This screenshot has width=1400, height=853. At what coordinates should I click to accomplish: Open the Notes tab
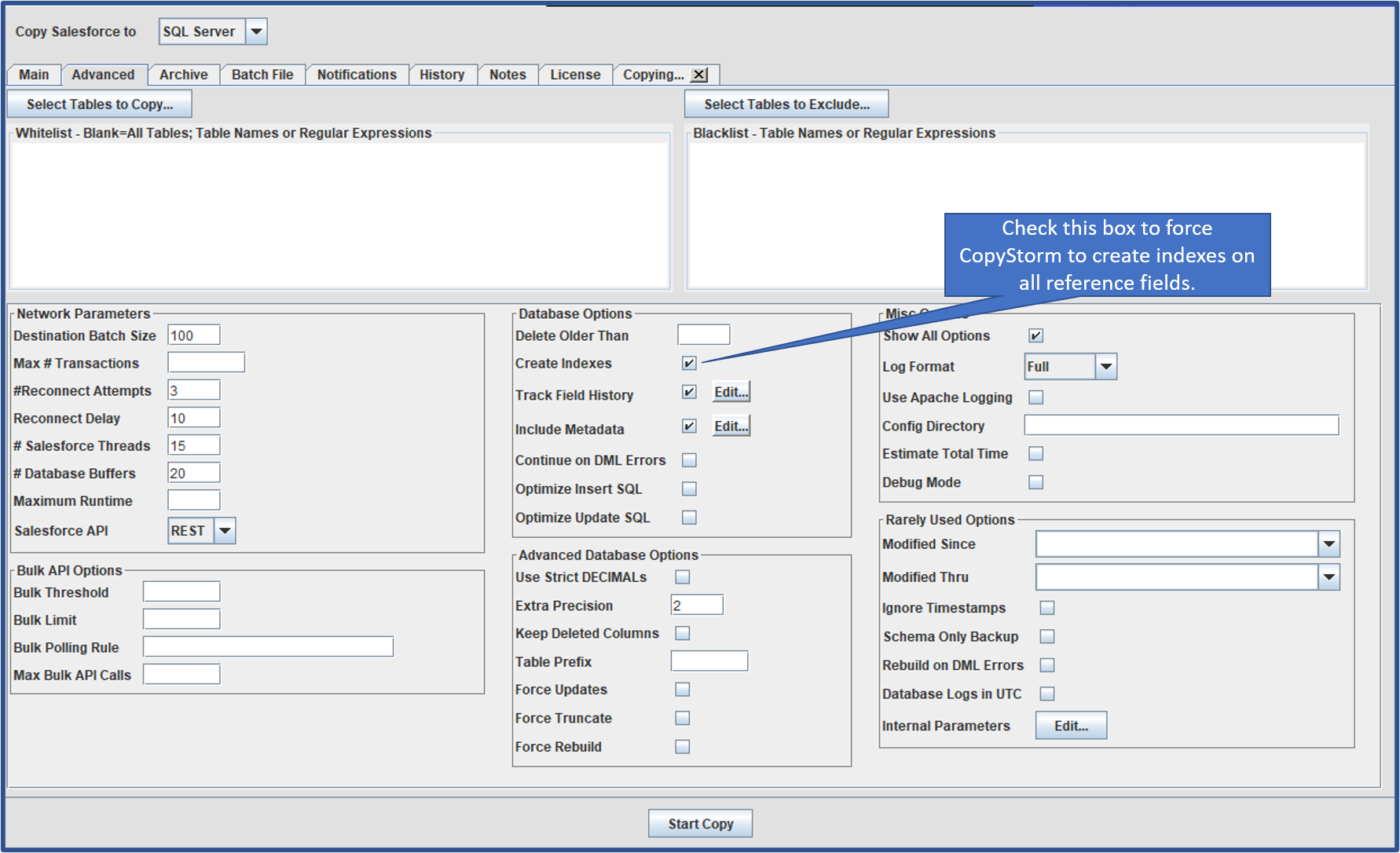[x=508, y=75]
